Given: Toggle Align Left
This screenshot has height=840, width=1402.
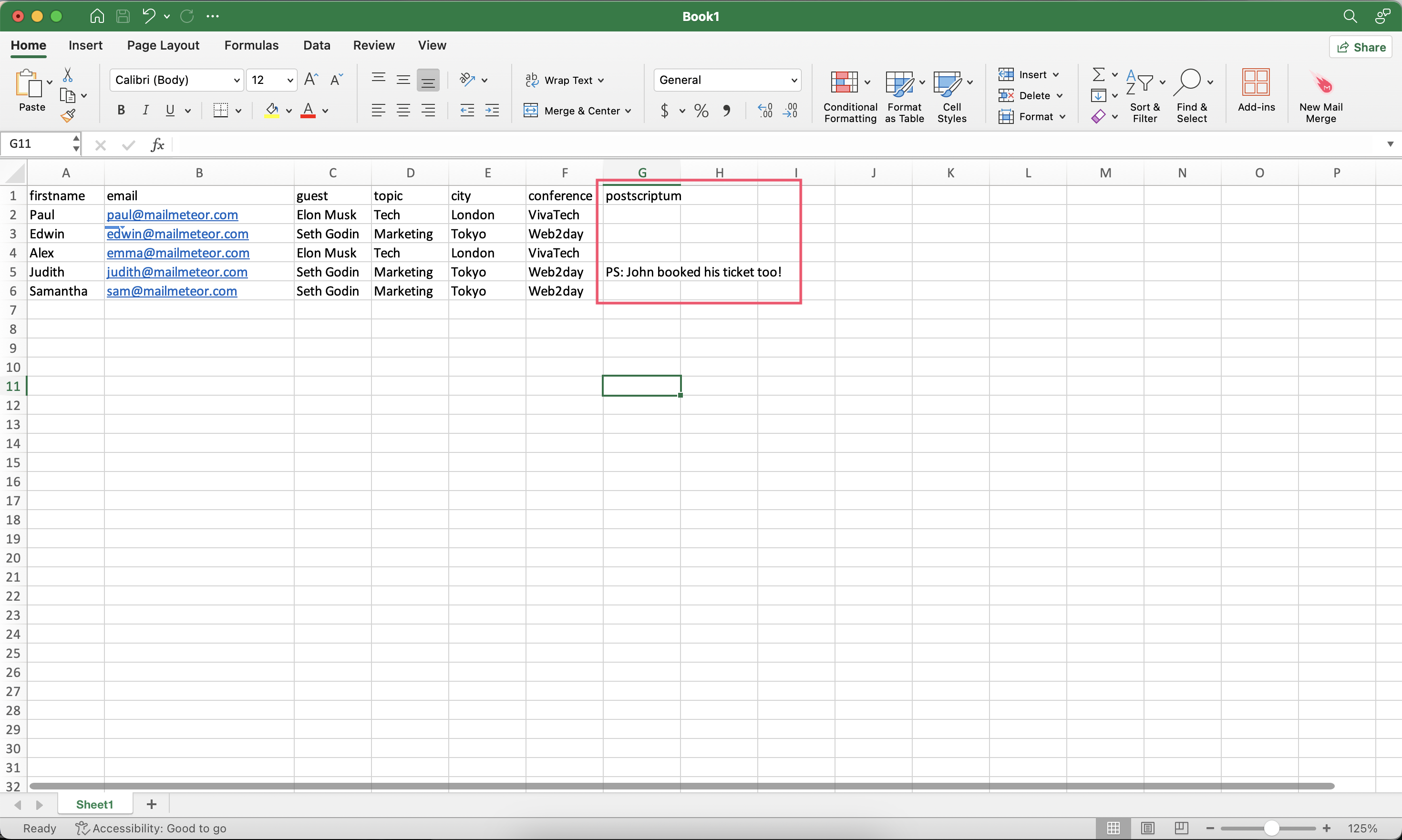Looking at the screenshot, I should 378,111.
